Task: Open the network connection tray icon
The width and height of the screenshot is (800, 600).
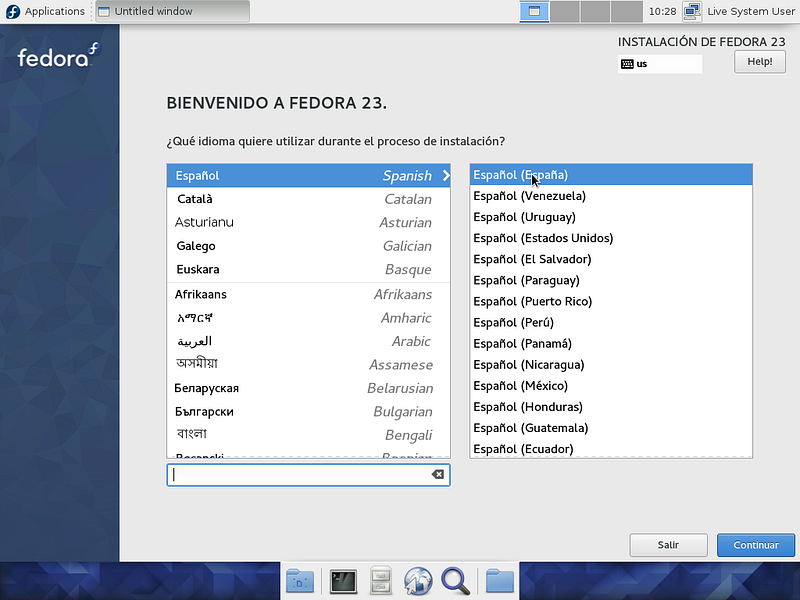Action: point(692,11)
